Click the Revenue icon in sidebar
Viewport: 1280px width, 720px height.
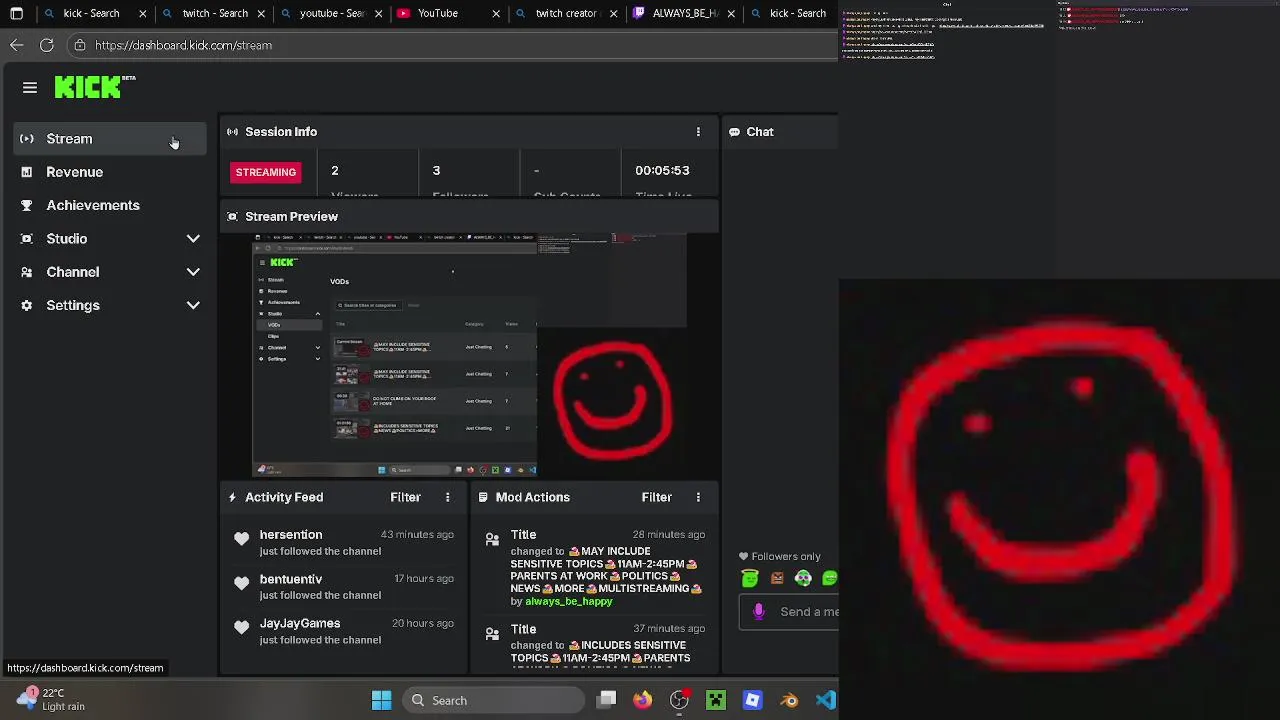(27, 172)
